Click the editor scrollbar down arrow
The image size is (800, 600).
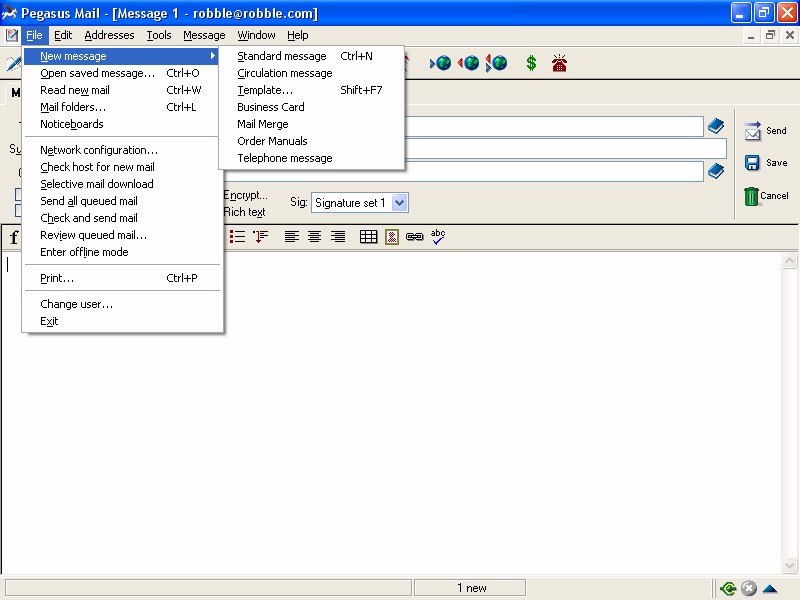point(789,565)
